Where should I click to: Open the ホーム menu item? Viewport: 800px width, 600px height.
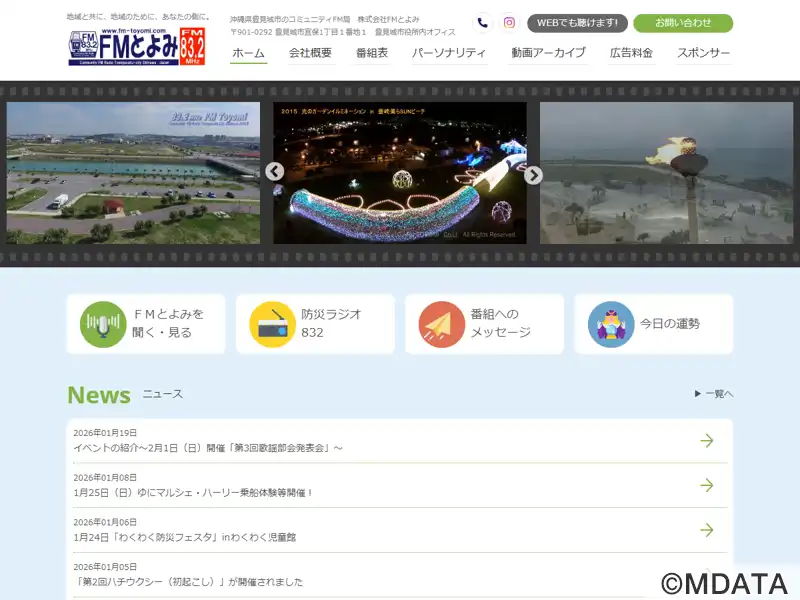[248, 53]
